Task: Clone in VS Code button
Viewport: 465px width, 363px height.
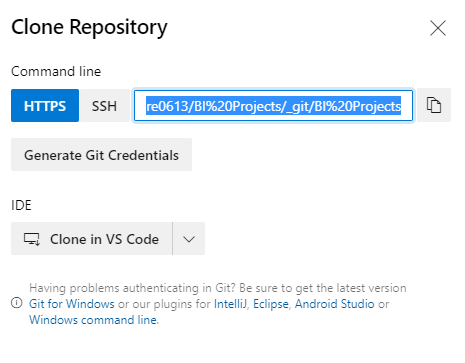Action: point(92,239)
